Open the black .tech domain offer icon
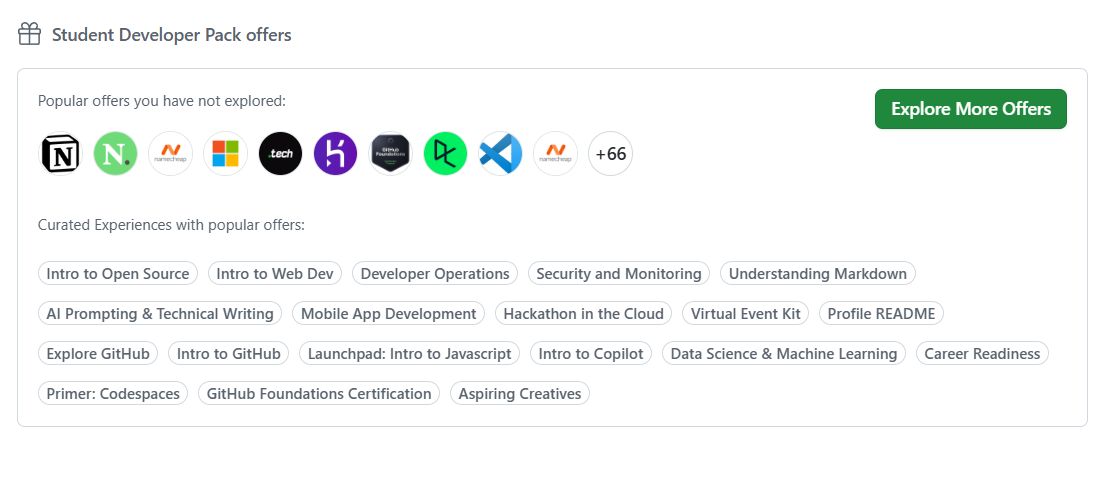 click(x=280, y=154)
